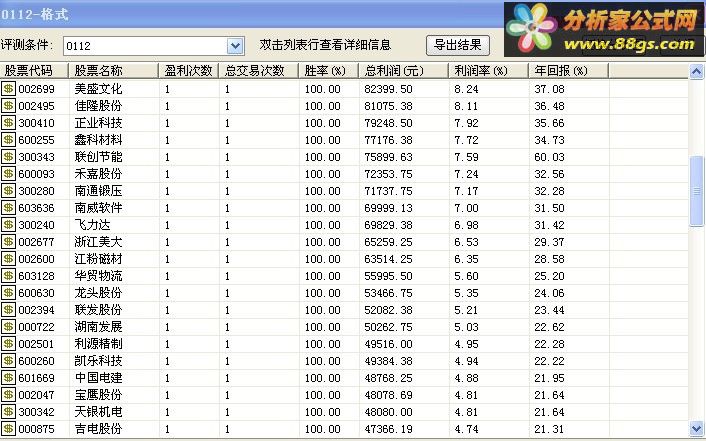706x441 pixels.
Task: Click the stock icon for 600630
Action: point(8,293)
